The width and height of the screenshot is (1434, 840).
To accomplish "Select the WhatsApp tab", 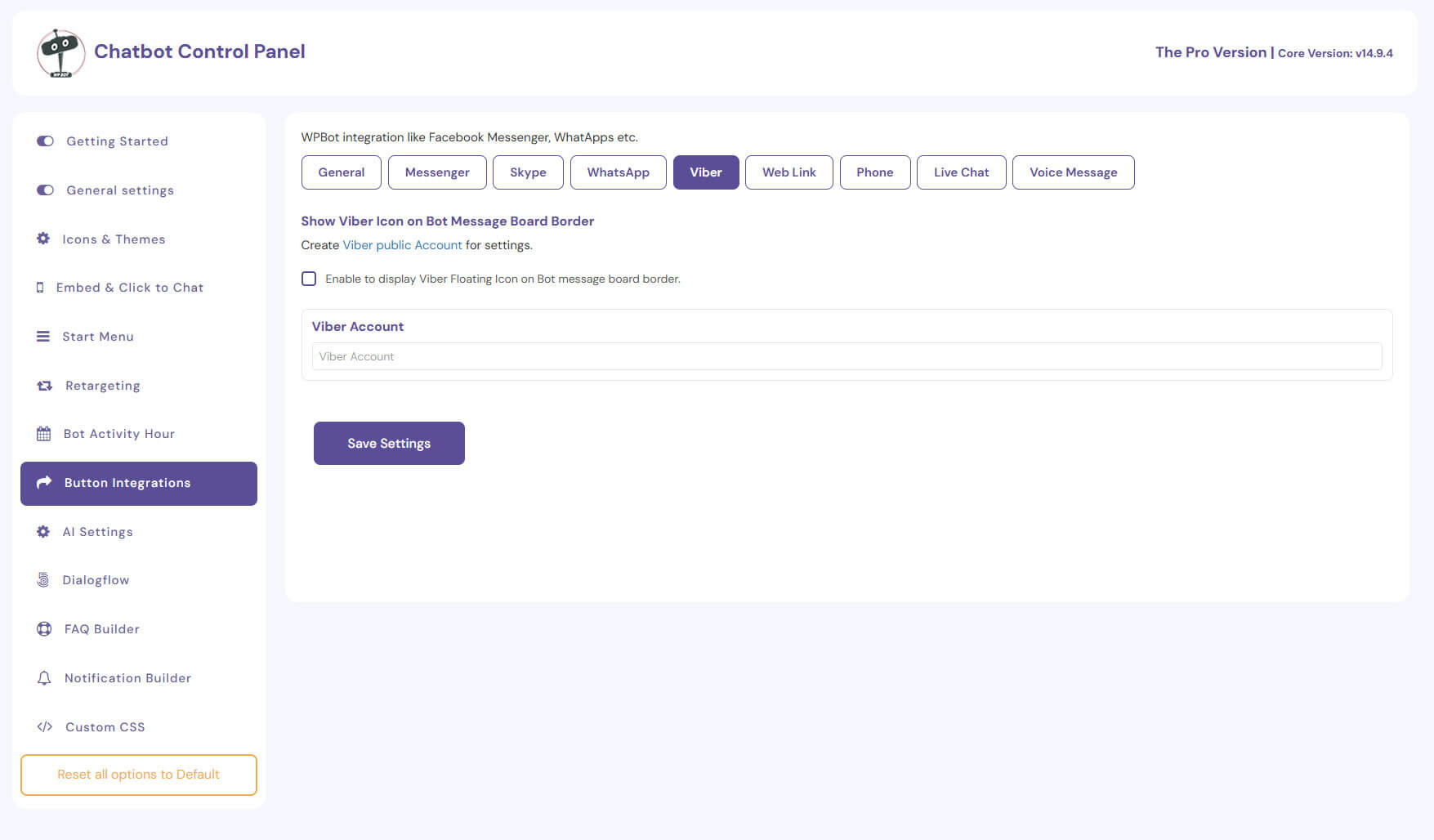I will (619, 172).
